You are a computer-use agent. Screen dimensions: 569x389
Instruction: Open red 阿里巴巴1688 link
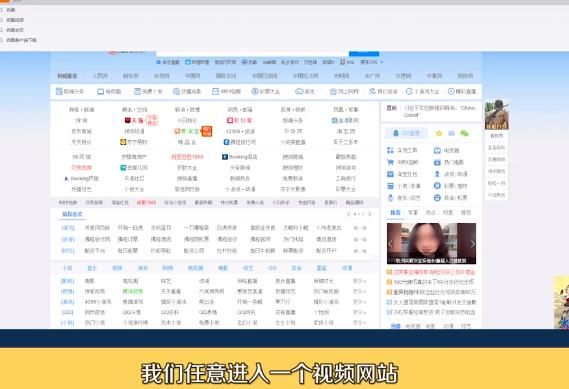tap(187, 157)
